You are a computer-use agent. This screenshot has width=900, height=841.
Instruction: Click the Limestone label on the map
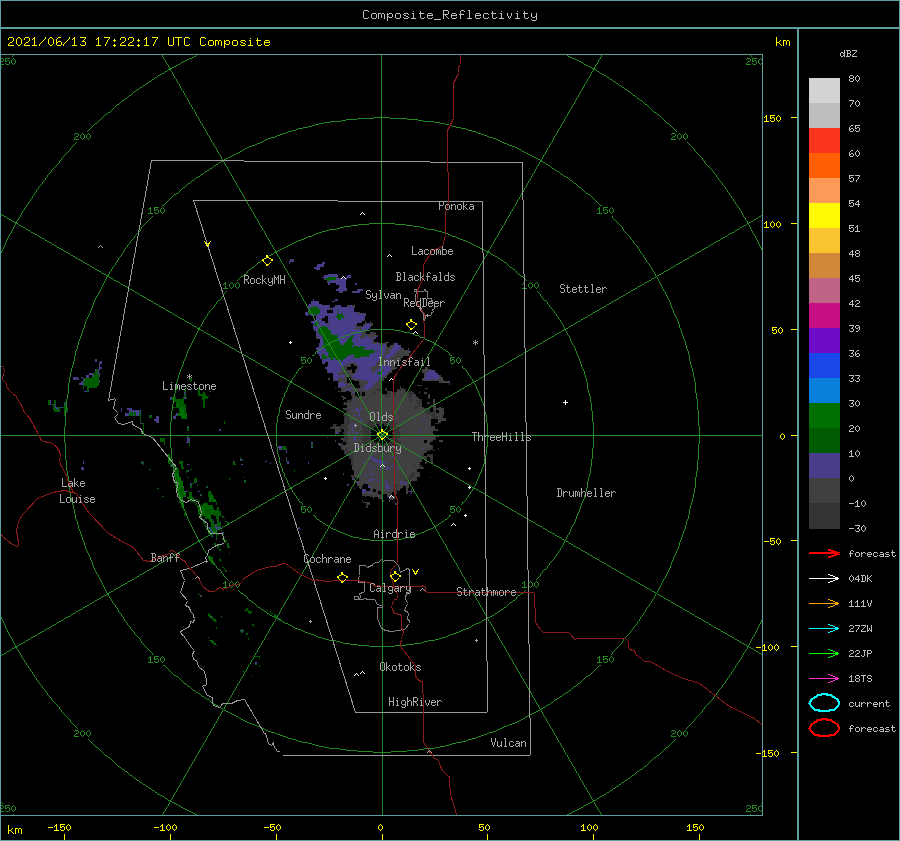click(189, 386)
